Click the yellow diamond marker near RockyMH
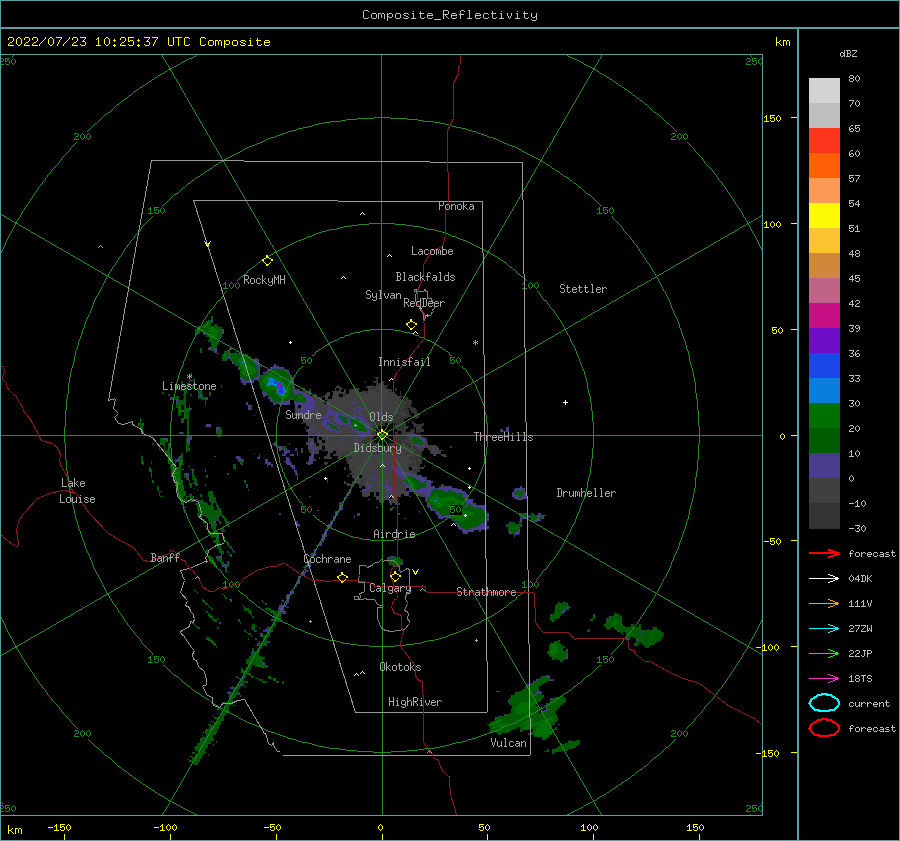 click(x=267, y=261)
